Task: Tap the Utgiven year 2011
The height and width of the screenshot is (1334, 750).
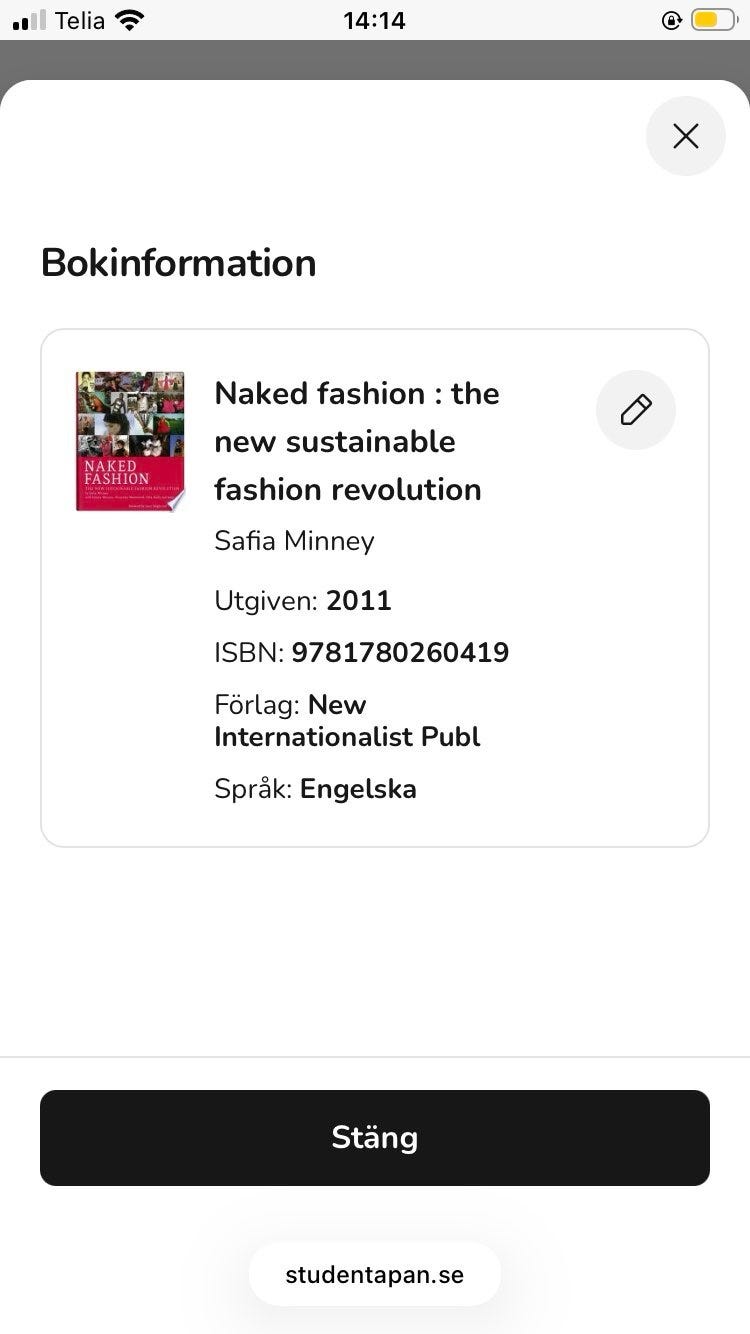Action: point(359,601)
